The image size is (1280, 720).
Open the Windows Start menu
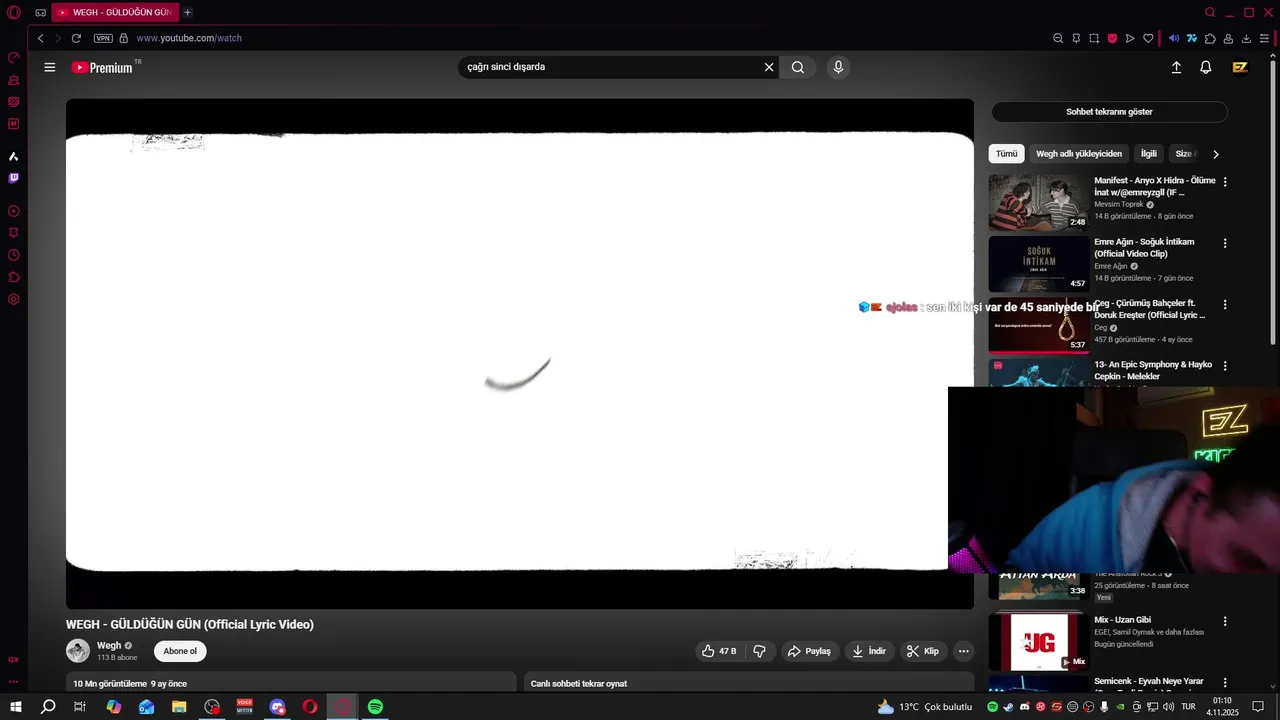coord(16,707)
